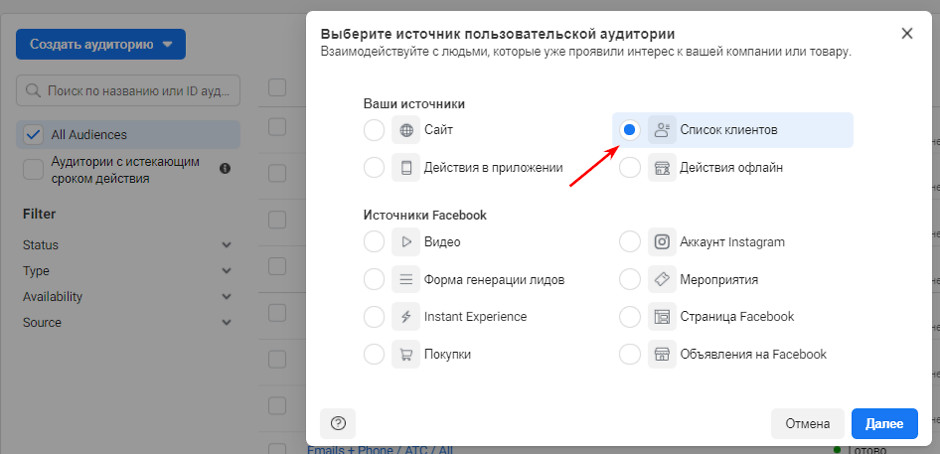Click the Отмена button
The width and height of the screenshot is (940, 454).
808,424
